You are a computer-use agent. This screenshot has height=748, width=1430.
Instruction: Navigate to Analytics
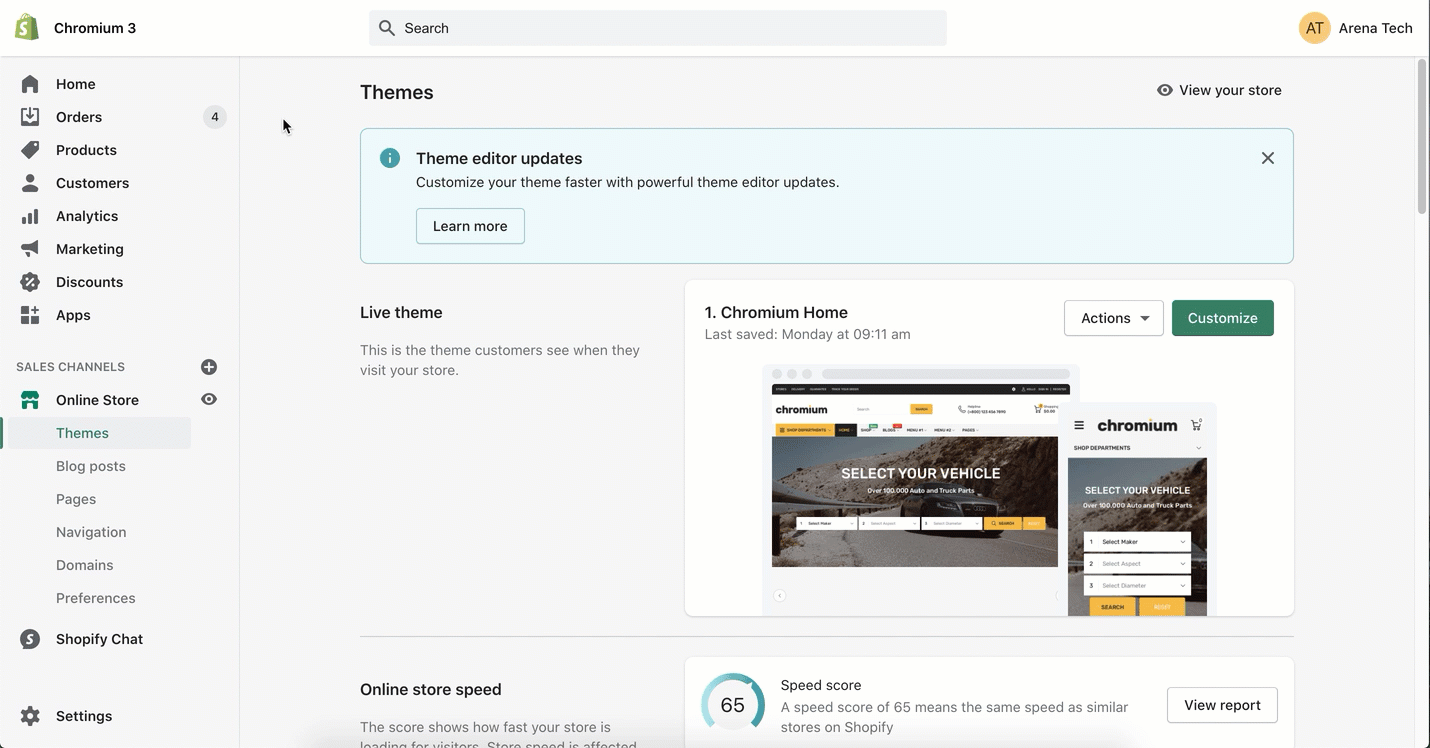click(87, 216)
